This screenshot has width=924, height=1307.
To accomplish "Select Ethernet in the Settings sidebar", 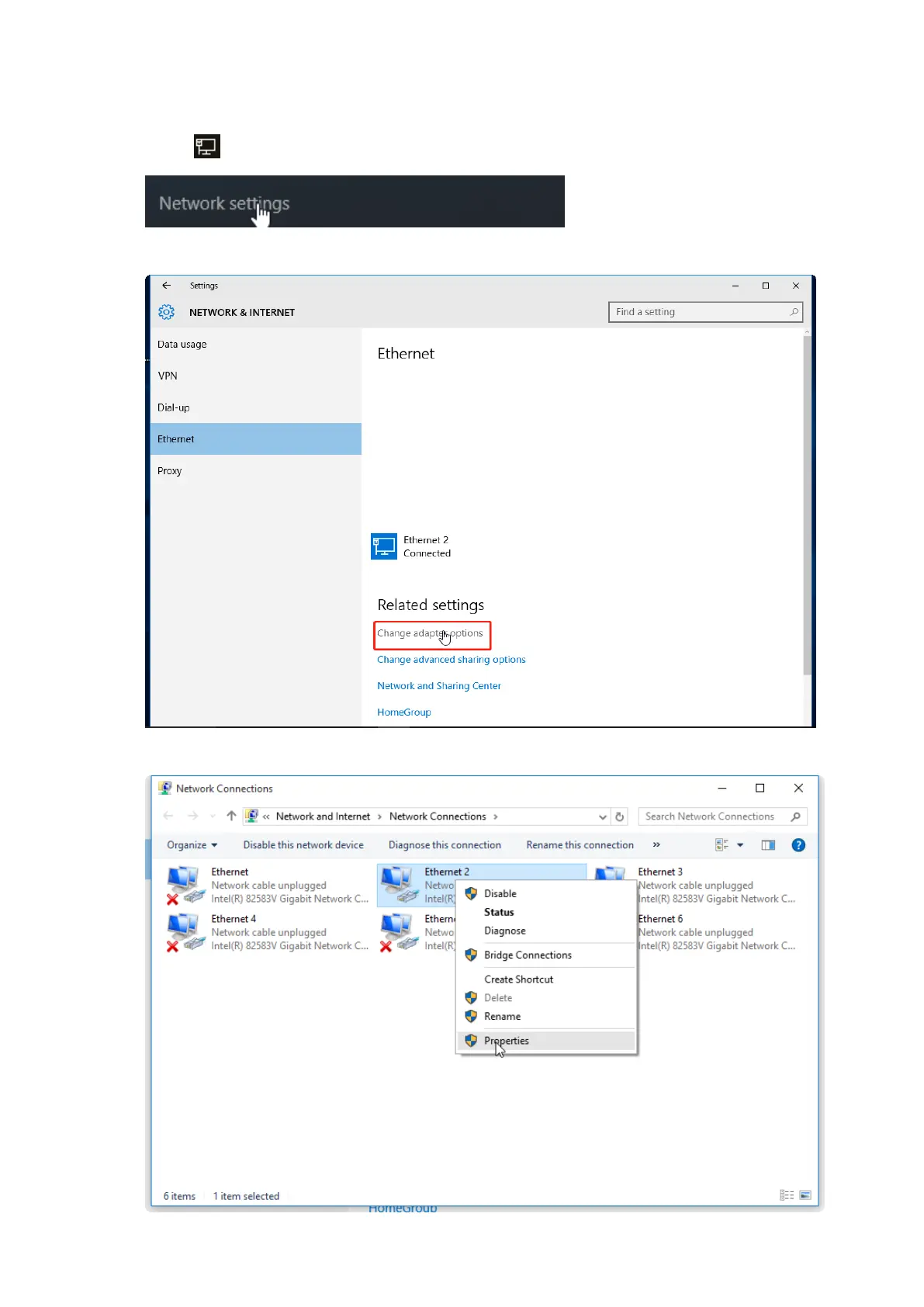I will pyautogui.click(x=256, y=439).
